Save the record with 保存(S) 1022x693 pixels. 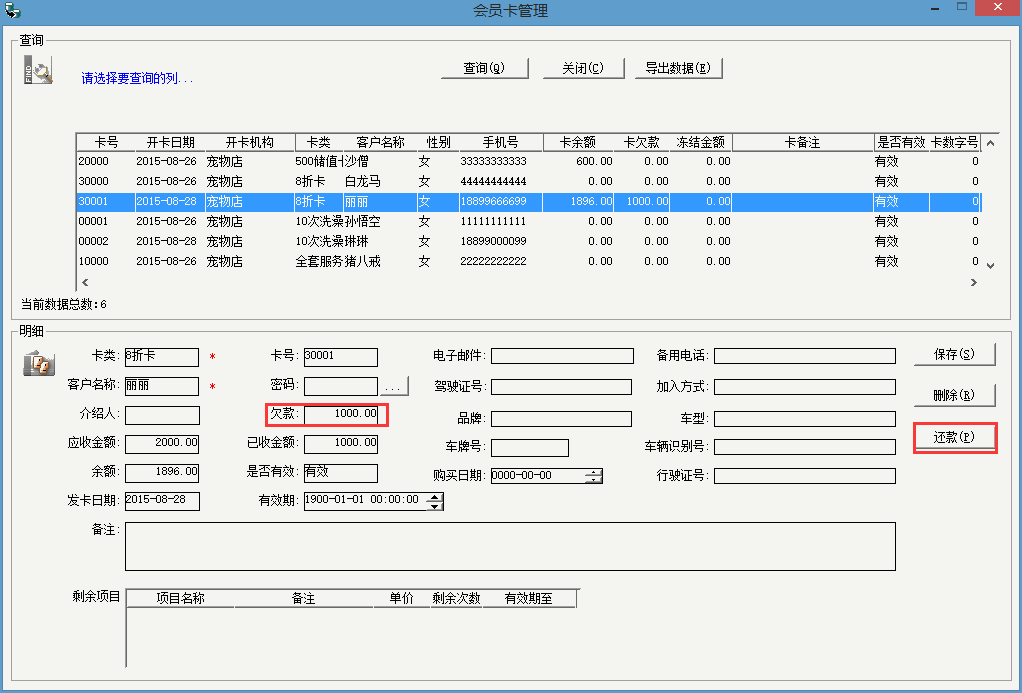[954, 354]
